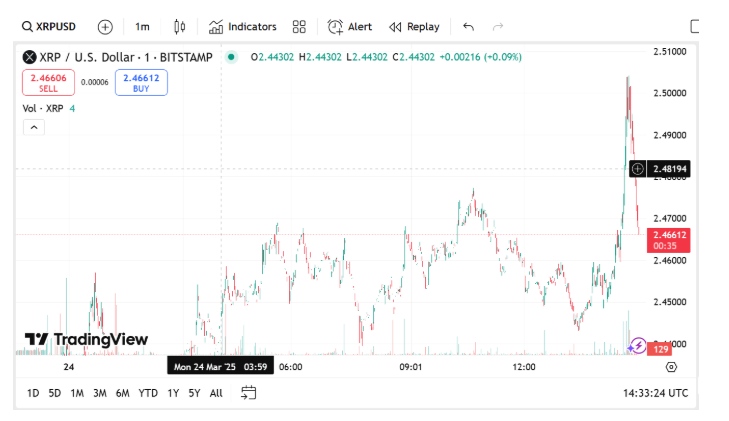Click the BUY 2.46612 button
Viewport: 729px width, 421px height.
point(141,82)
